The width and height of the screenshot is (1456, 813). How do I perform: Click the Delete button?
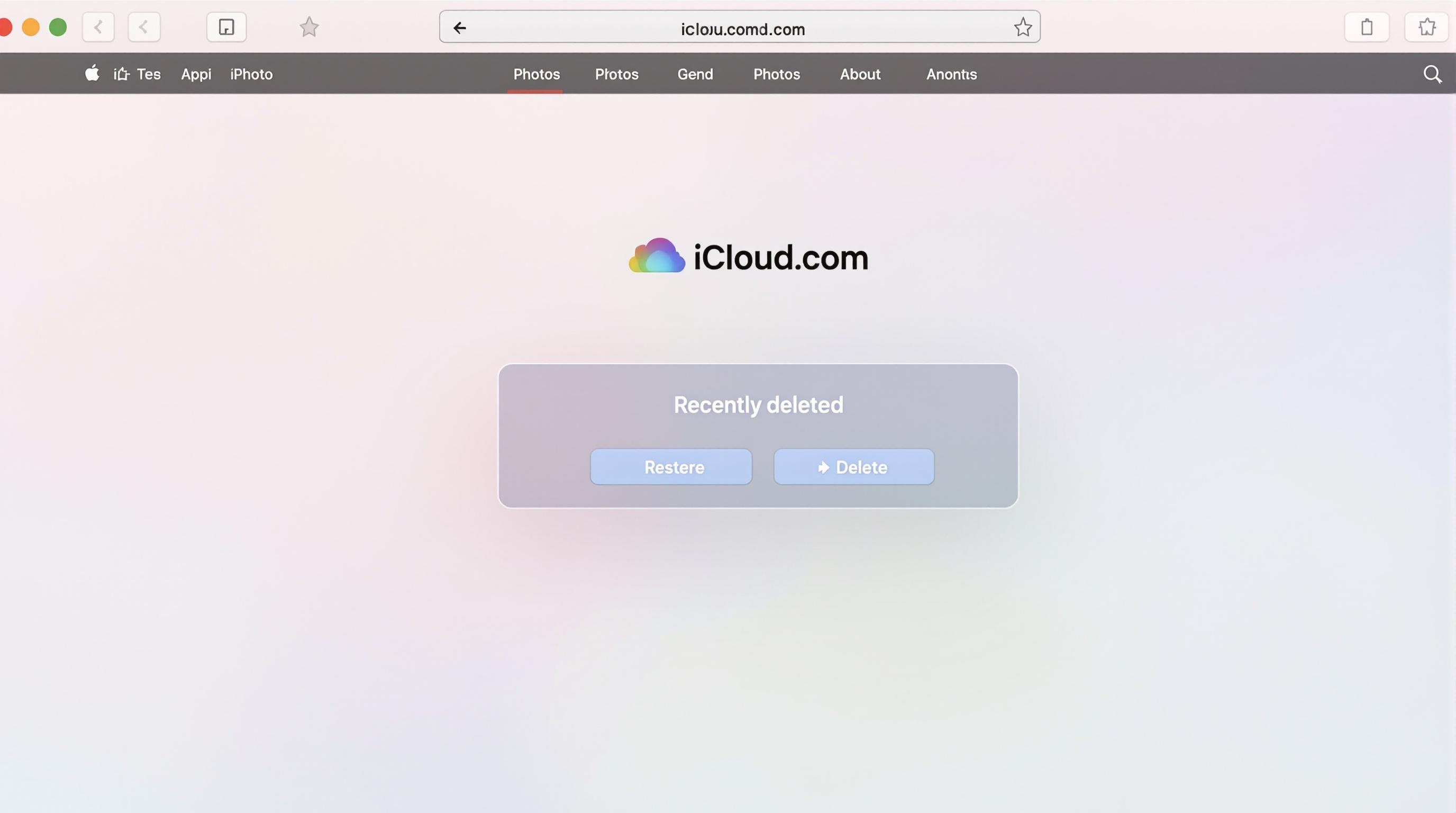click(x=853, y=467)
